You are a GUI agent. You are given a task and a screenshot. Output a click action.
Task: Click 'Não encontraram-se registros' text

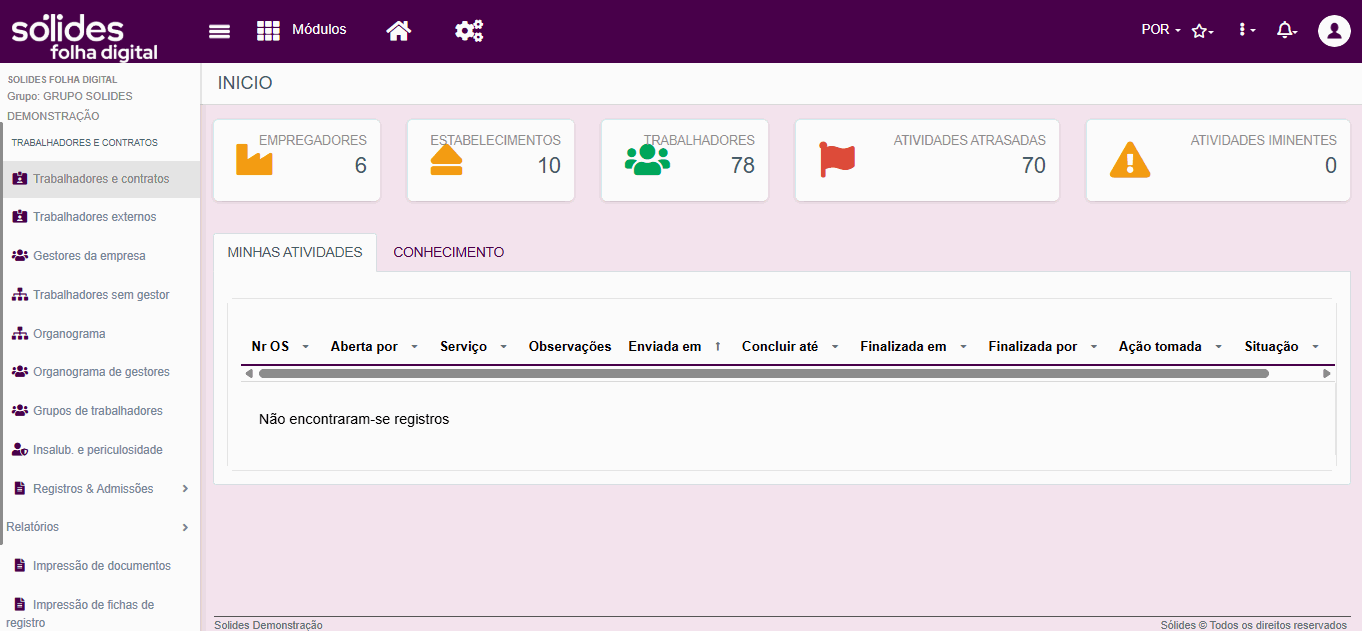click(354, 419)
